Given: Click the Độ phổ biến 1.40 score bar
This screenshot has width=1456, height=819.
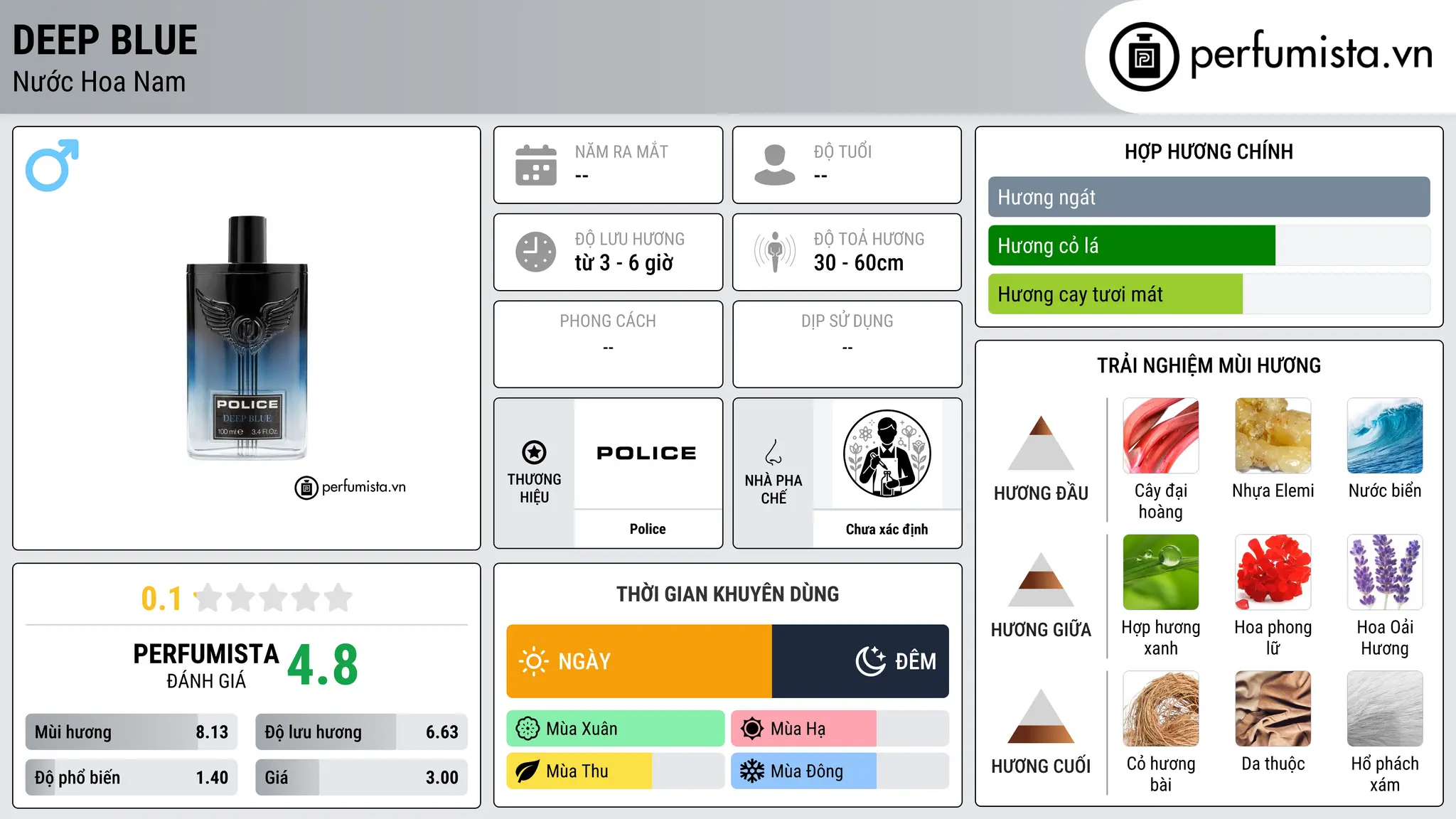Looking at the screenshot, I should tap(132, 778).
